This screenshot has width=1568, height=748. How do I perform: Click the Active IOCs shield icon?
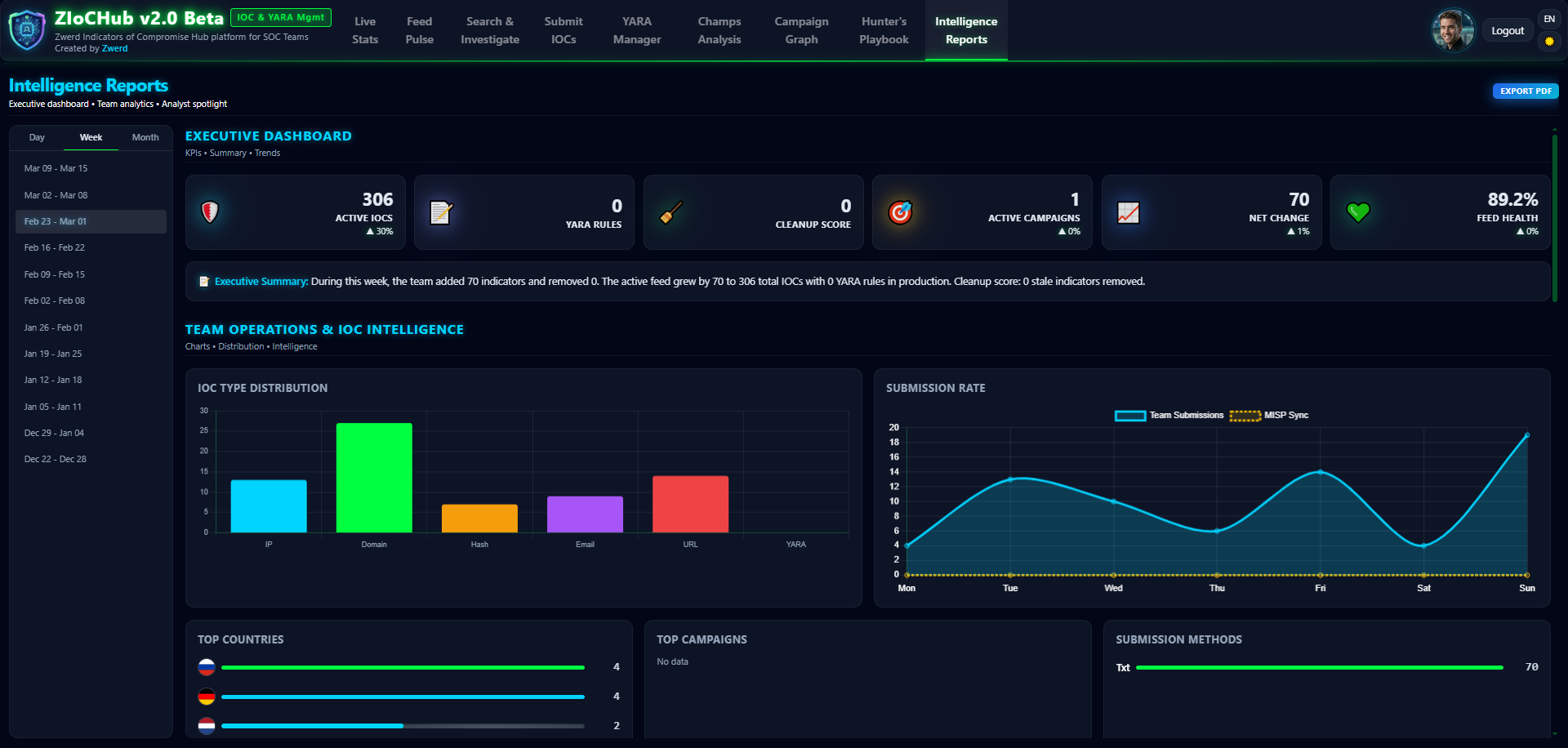[x=210, y=212]
